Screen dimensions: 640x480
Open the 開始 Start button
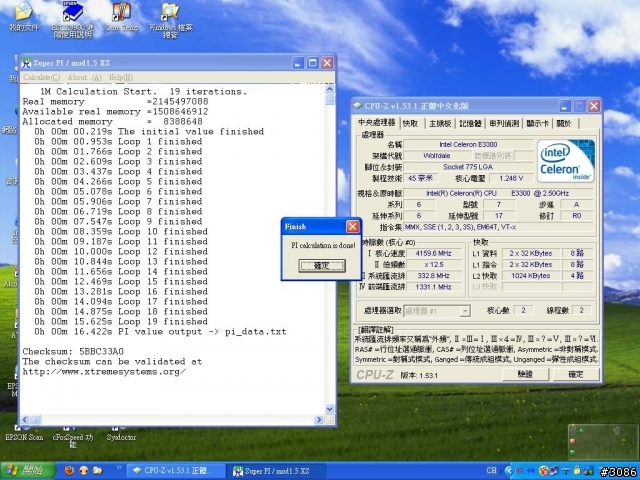tap(28, 471)
